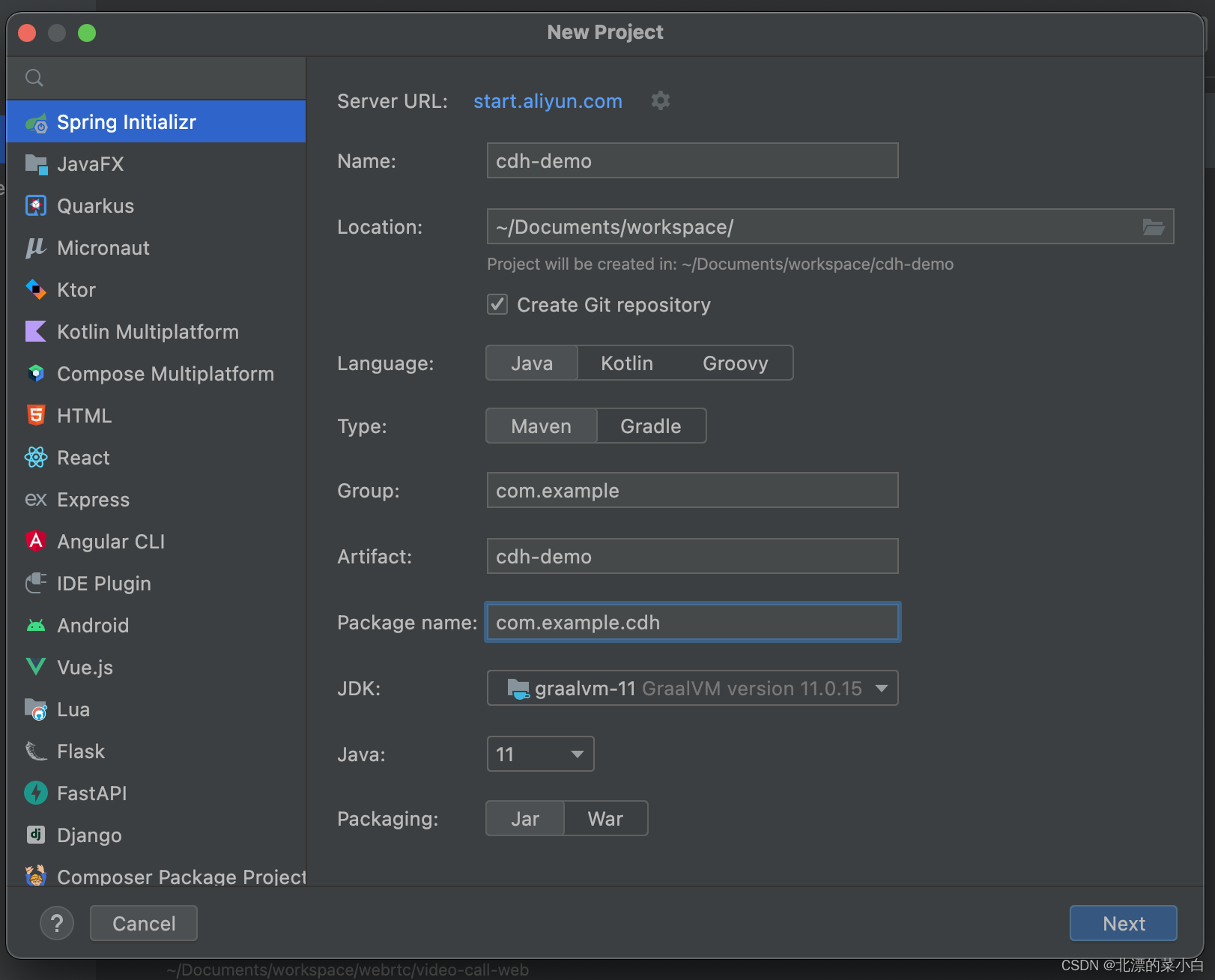Click the Django dj icon

[x=36, y=835]
